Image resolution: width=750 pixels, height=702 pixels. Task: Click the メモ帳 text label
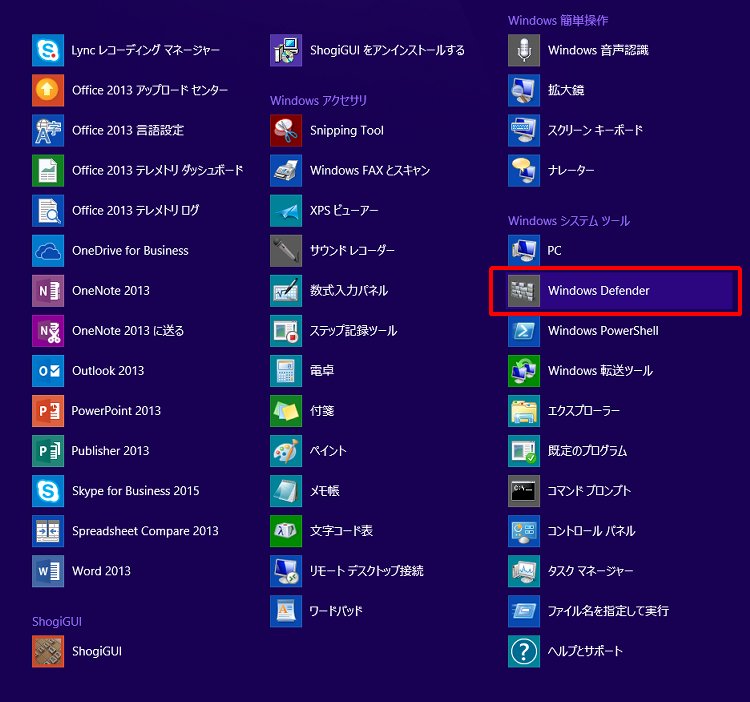click(324, 491)
